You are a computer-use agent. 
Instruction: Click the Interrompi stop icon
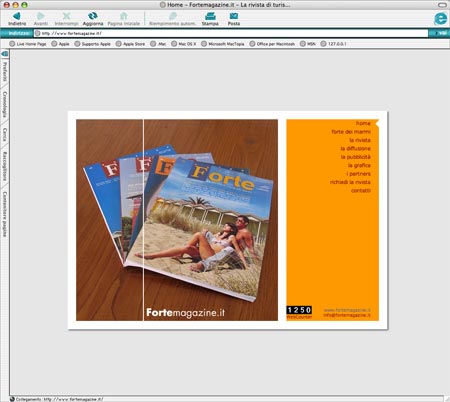coord(66,16)
